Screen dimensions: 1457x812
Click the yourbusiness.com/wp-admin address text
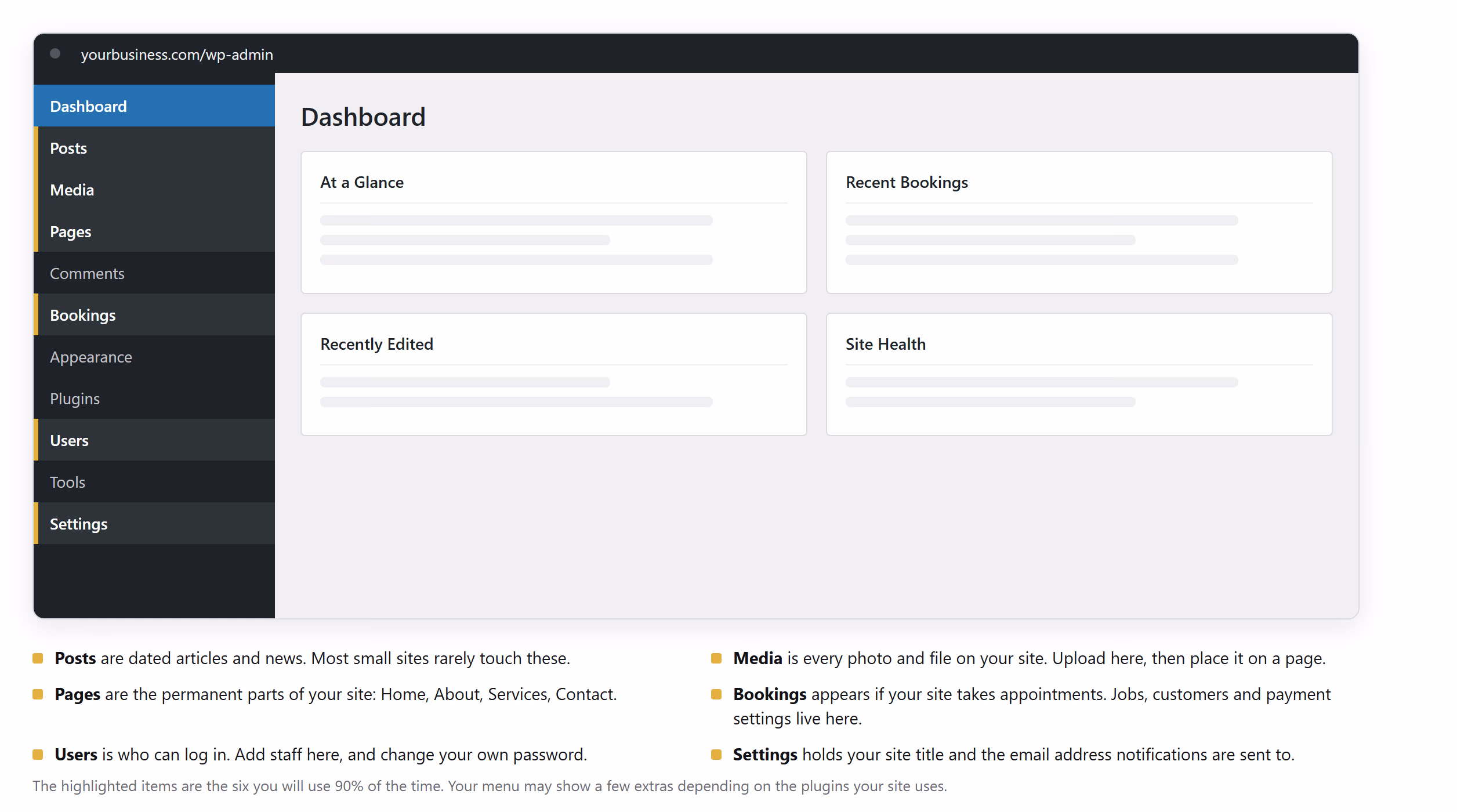point(177,55)
